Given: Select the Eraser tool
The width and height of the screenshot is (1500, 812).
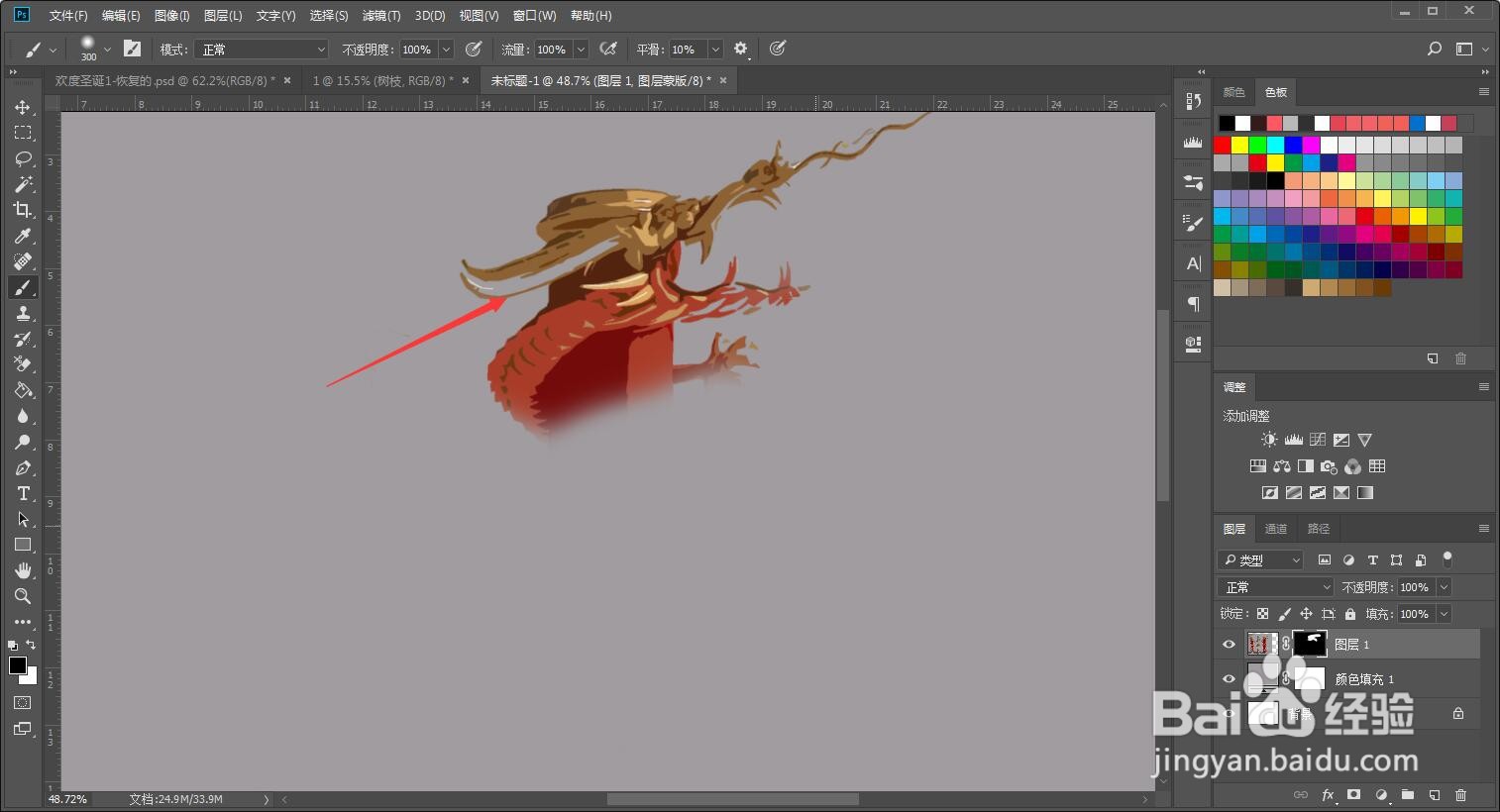Looking at the screenshot, I should pos(23,364).
